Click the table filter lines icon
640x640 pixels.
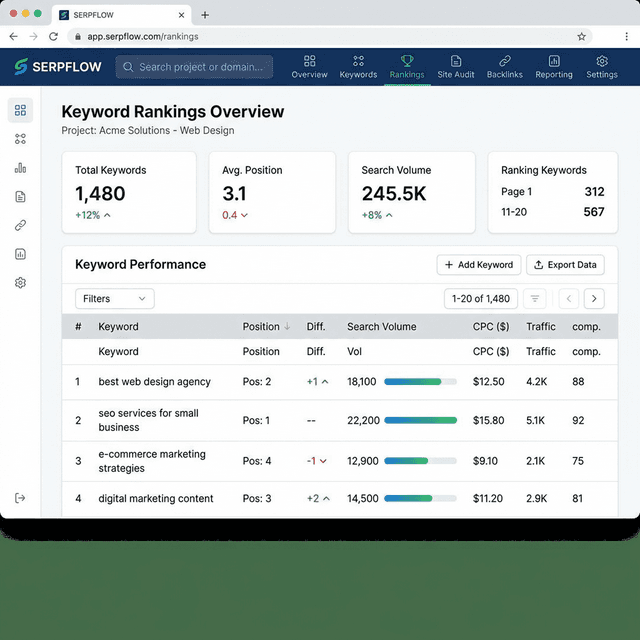click(x=535, y=298)
